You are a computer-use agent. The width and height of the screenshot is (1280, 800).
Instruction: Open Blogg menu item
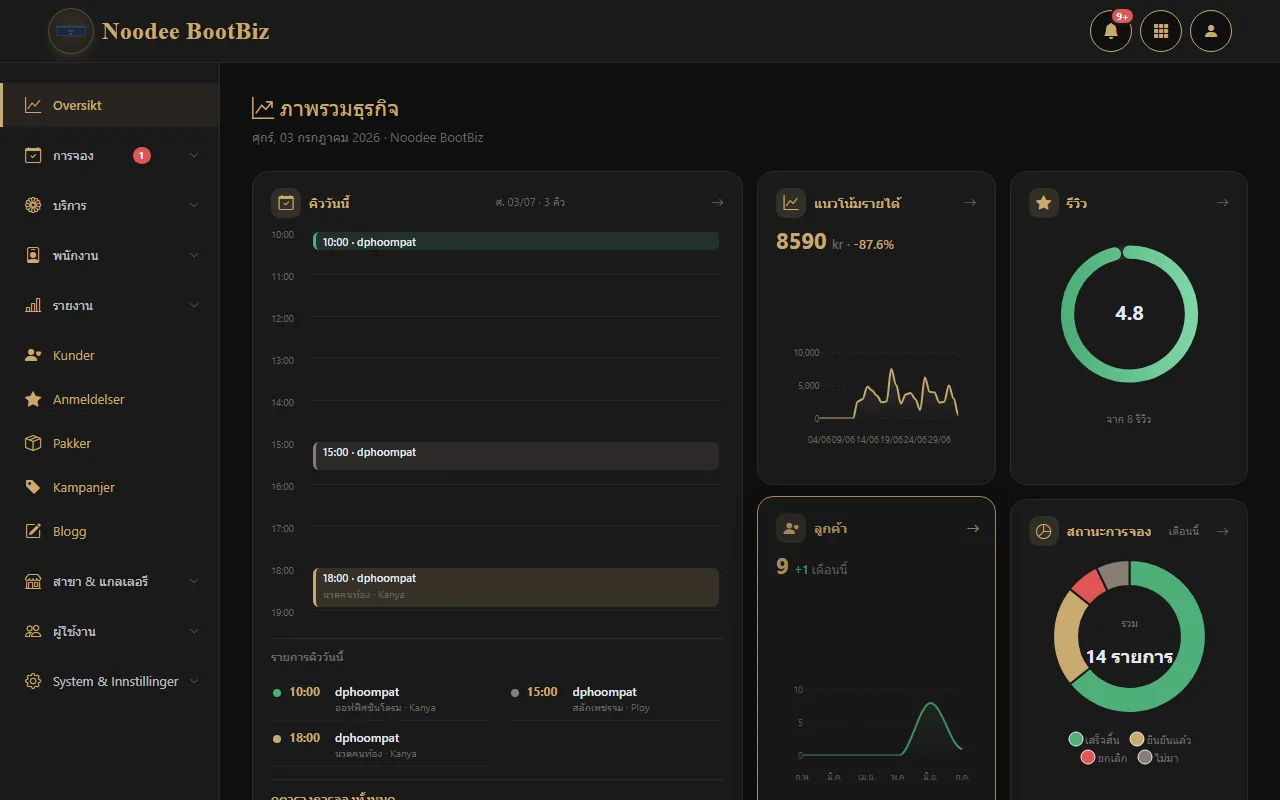(110, 531)
